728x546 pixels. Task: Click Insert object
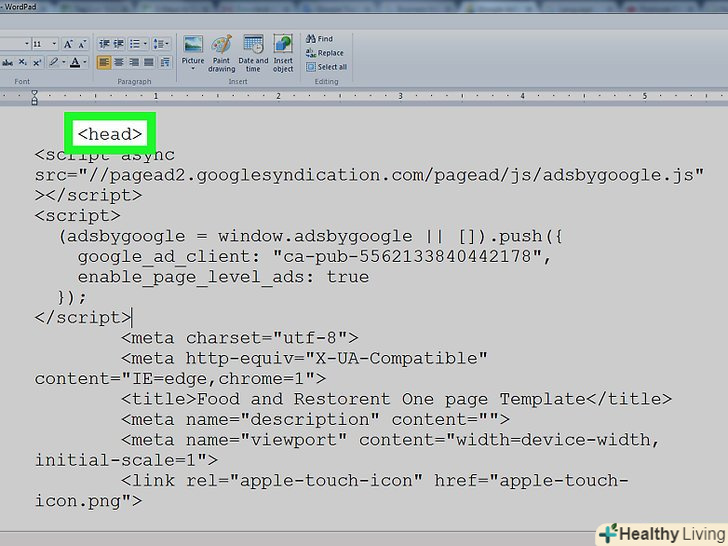click(x=283, y=53)
